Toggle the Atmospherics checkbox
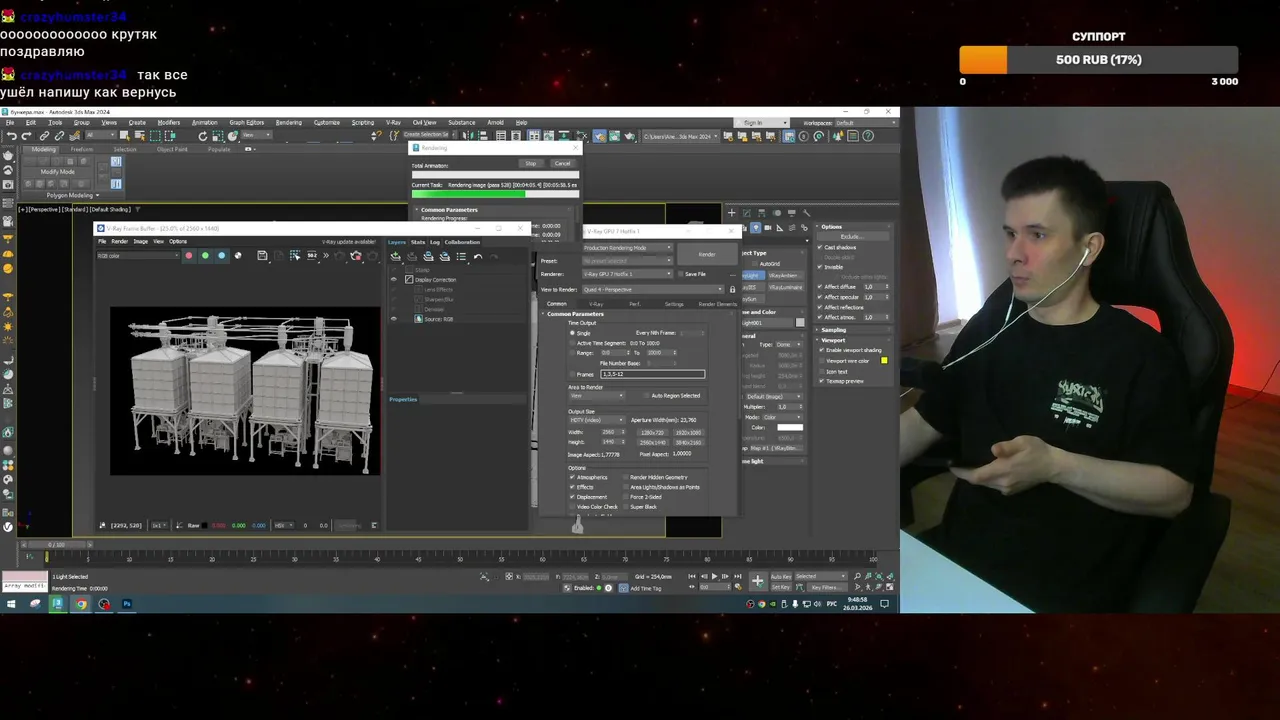Screen dimensions: 1280x720 pyautogui.click(x=572, y=477)
